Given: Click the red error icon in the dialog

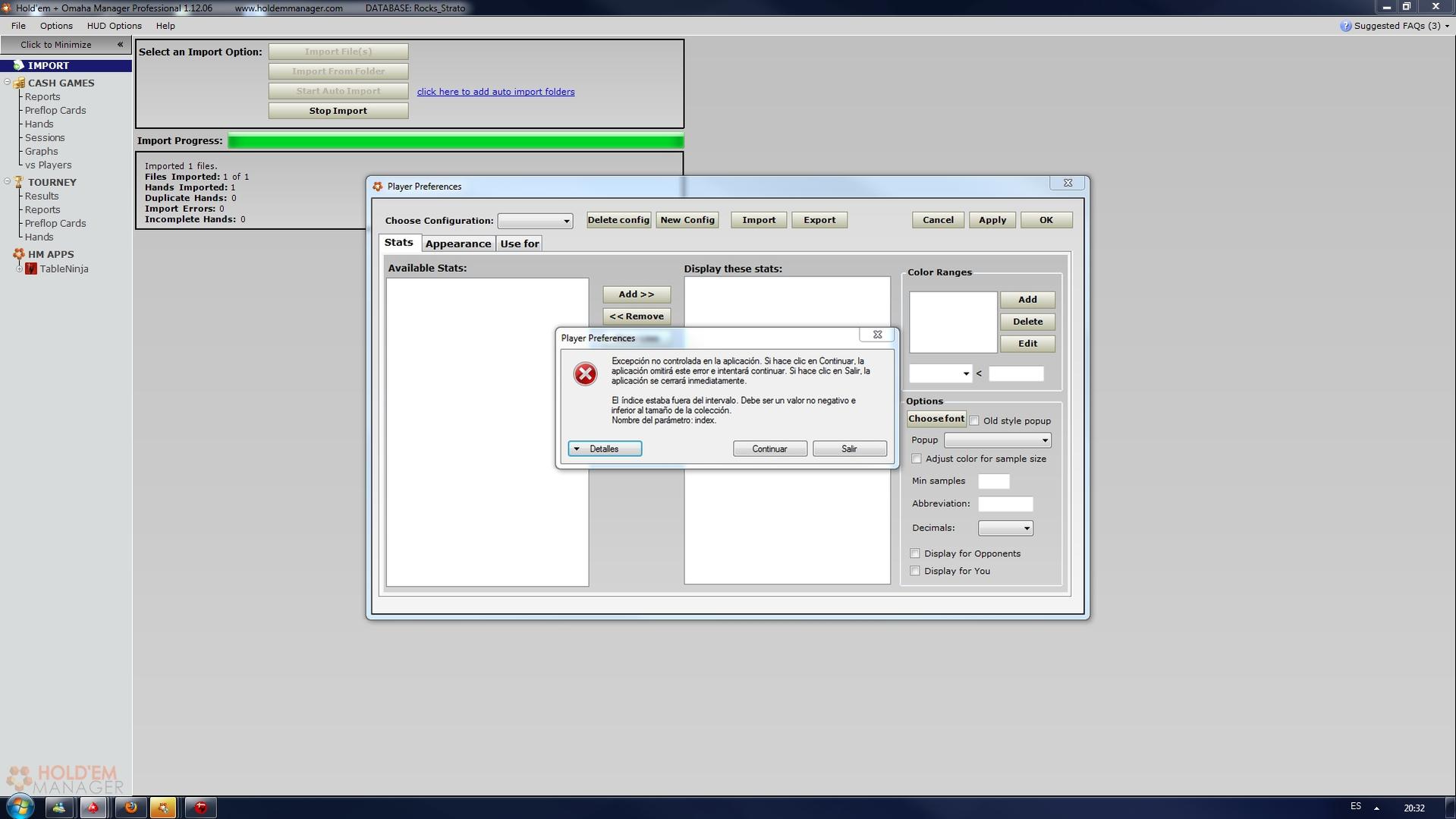Looking at the screenshot, I should click(585, 373).
